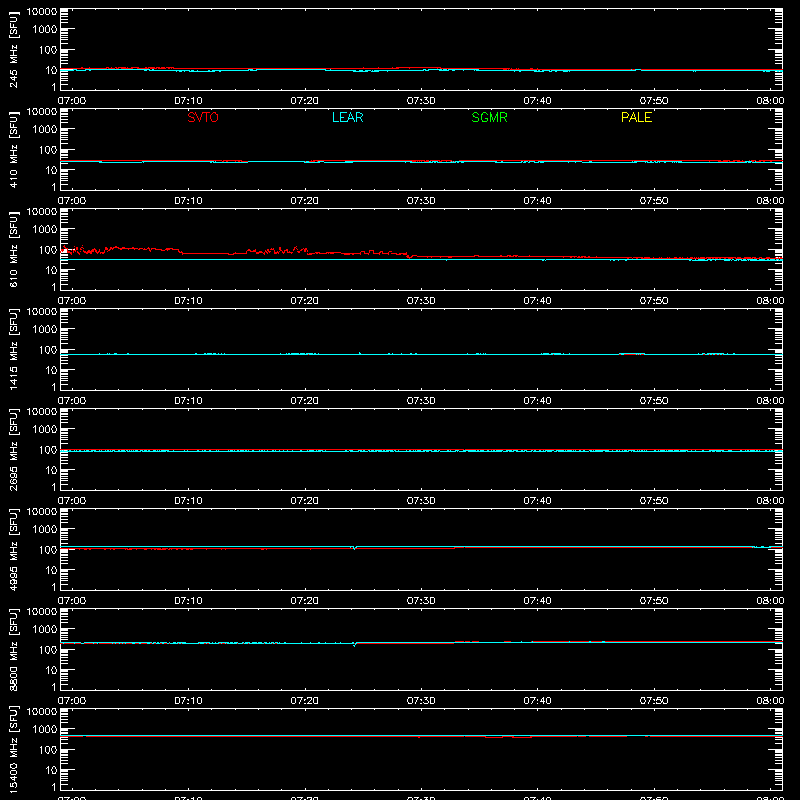Screen dimensions: 800x800
Task: Click the 1000 y-axis value on 610 MHz panel
Action: click(x=45, y=230)
